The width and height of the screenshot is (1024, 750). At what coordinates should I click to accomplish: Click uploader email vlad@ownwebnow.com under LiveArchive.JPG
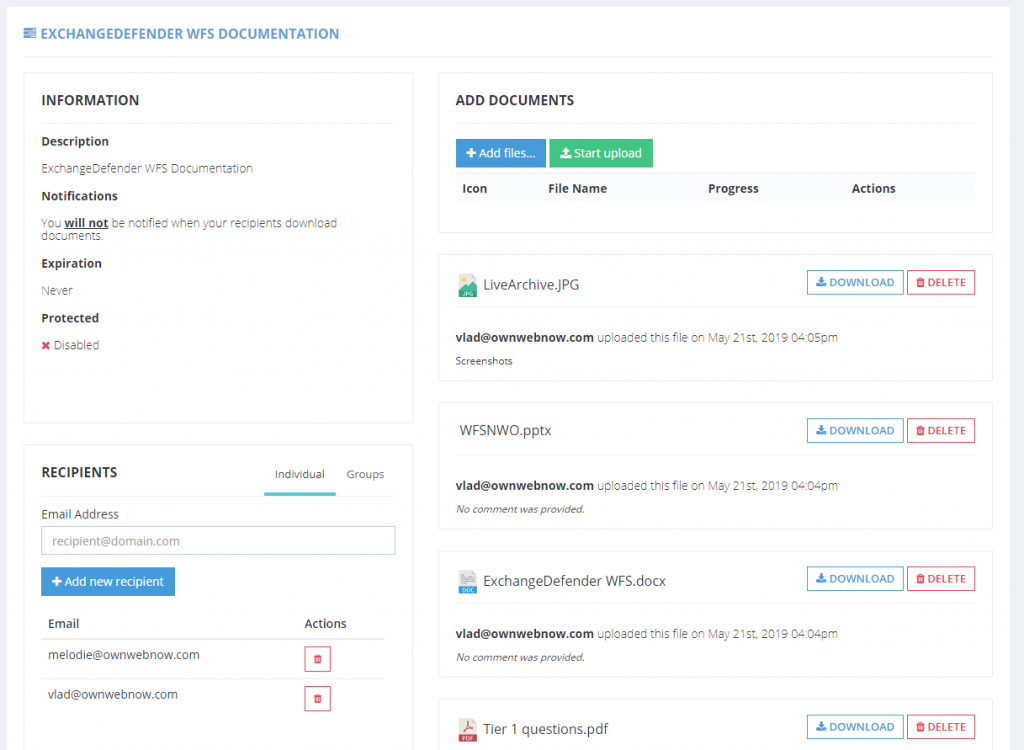click(x=524, y=338)
